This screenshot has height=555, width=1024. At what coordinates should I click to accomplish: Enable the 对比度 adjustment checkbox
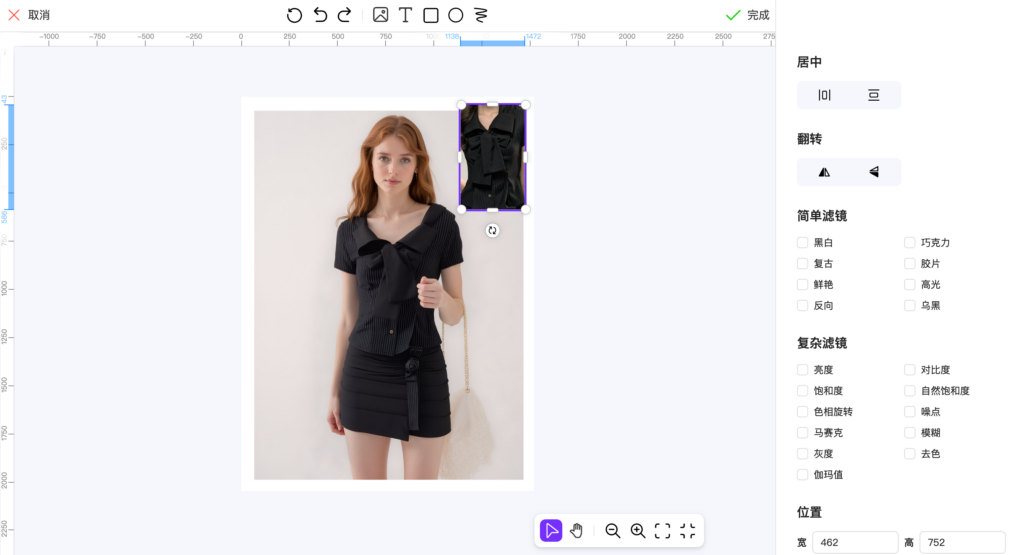pos(910,370)
